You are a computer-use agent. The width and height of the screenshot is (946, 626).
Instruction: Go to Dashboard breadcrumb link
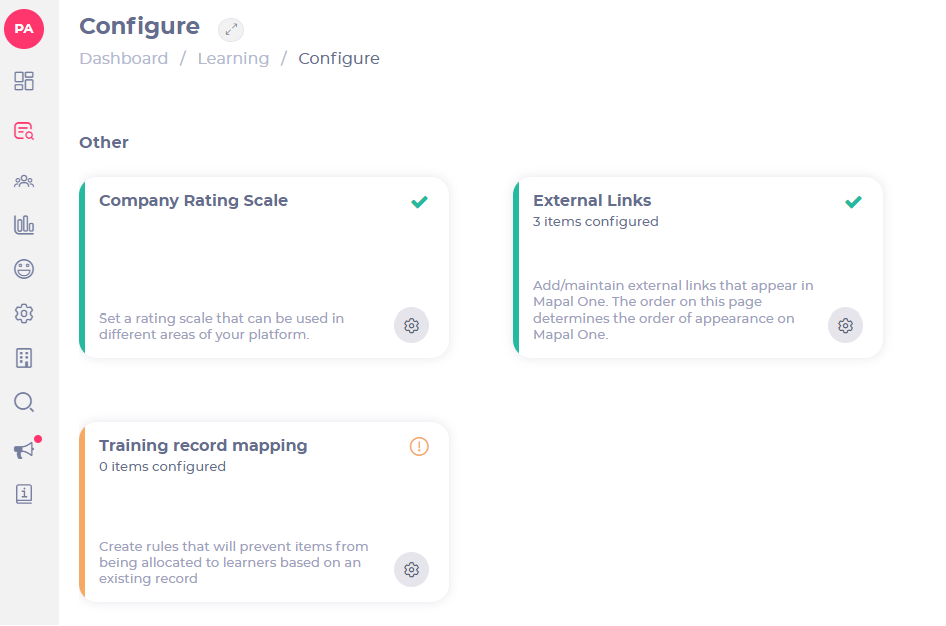[124, 58]
